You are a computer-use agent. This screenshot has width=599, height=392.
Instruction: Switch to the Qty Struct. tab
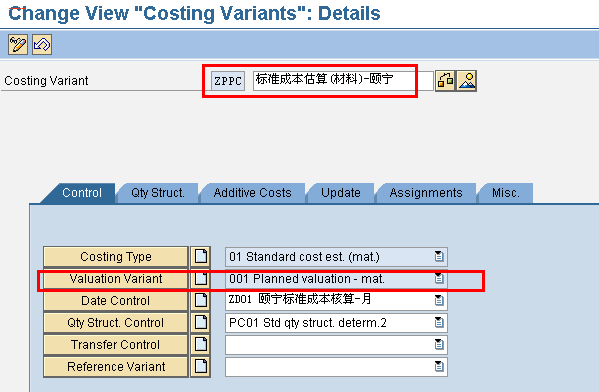coord(158,193)
